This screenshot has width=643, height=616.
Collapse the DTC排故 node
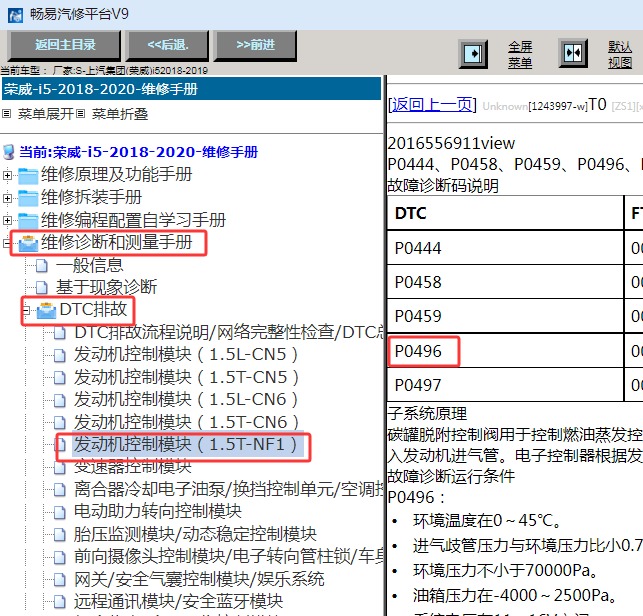point(26,310)
